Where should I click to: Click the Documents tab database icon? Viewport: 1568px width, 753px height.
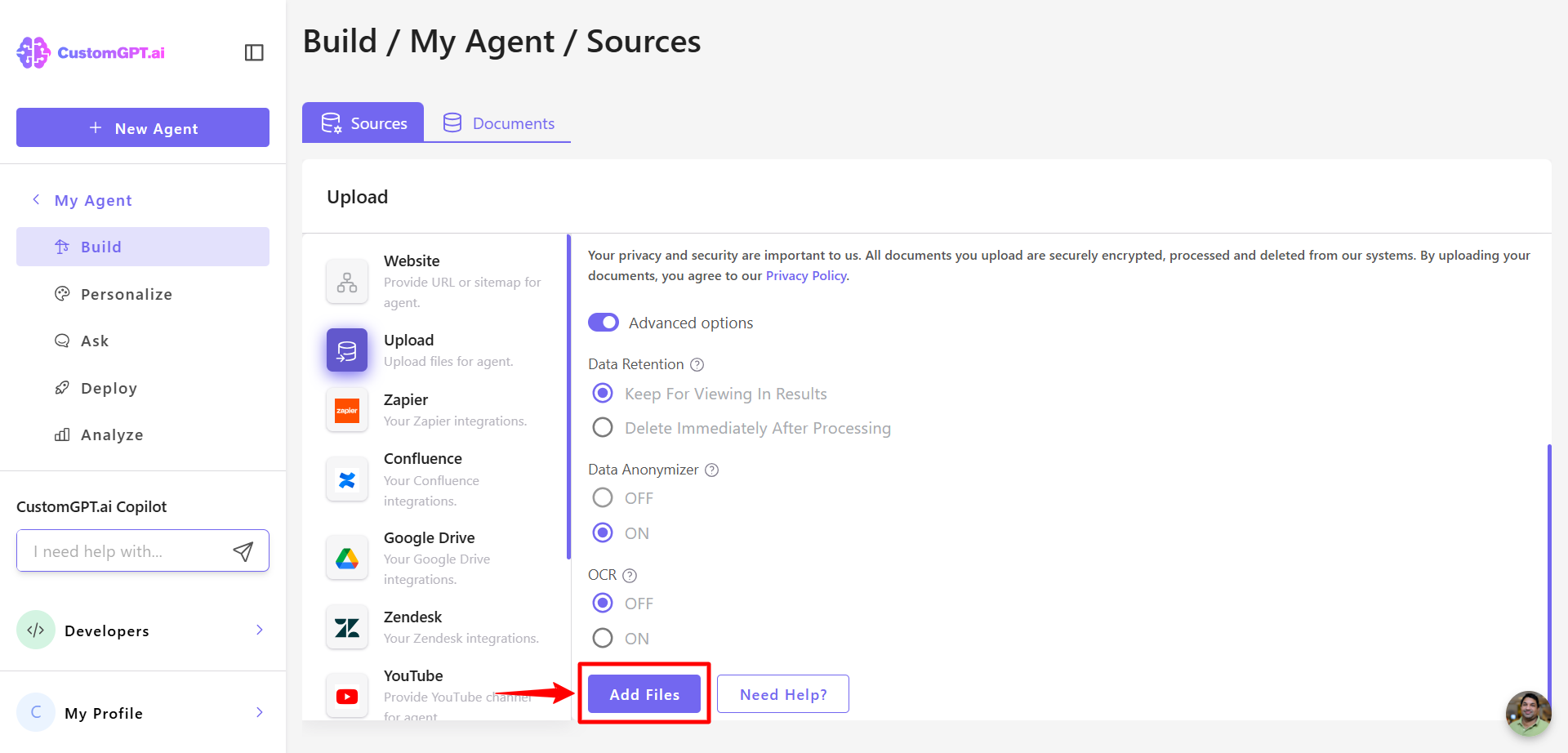452,123
